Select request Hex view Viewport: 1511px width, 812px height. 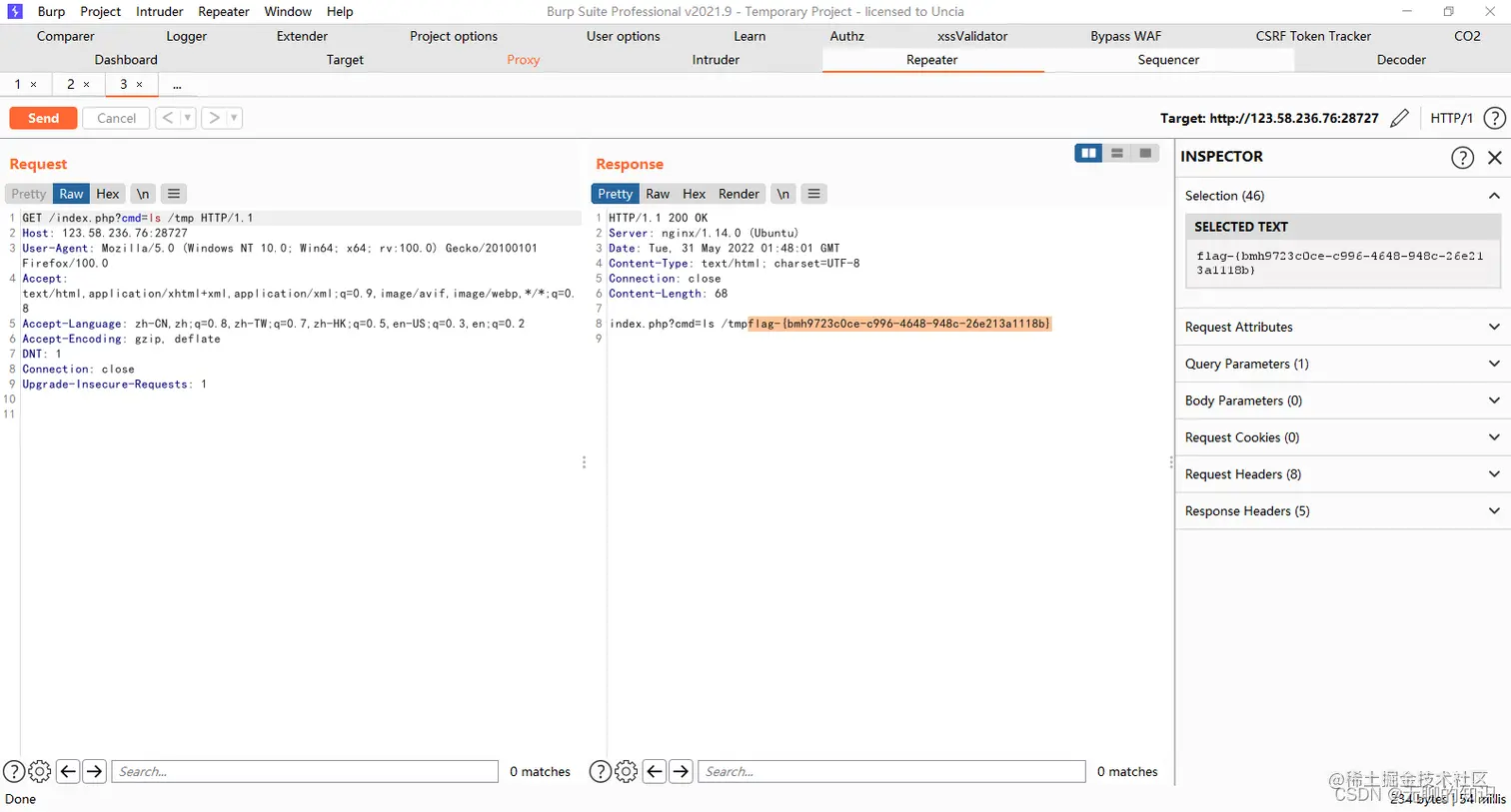pyautogui.click(x=108, y=194)
